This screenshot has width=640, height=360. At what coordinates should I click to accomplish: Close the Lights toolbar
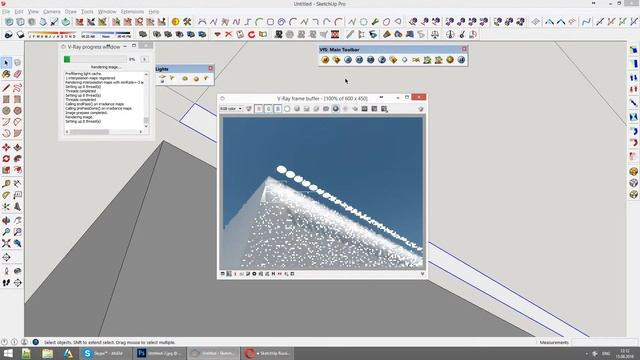pos(211,69)
